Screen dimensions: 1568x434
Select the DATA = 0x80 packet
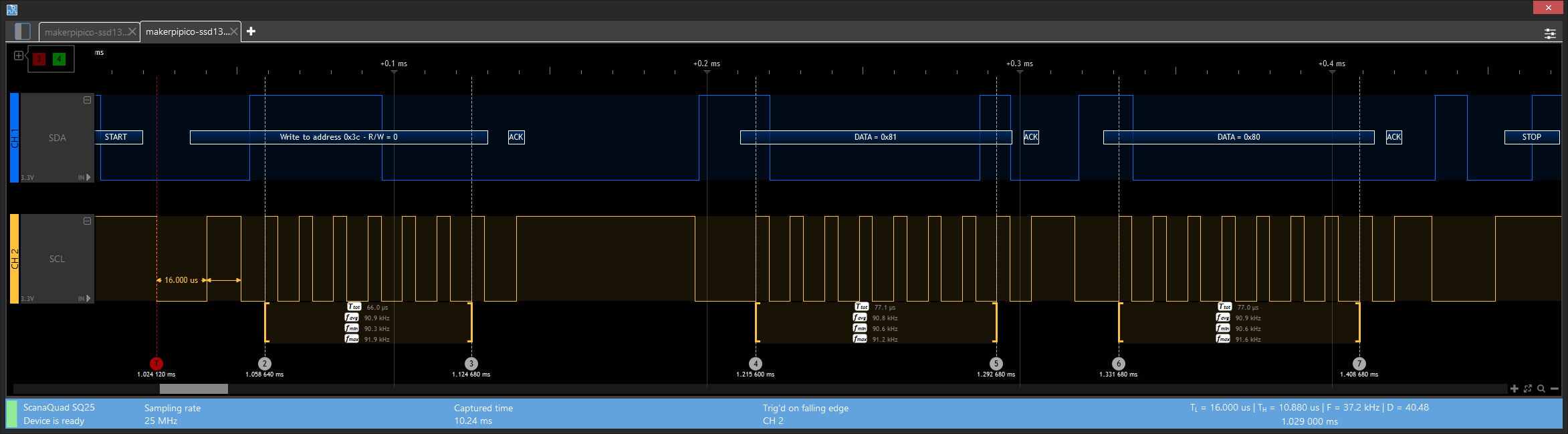(x=1239, y=137)
